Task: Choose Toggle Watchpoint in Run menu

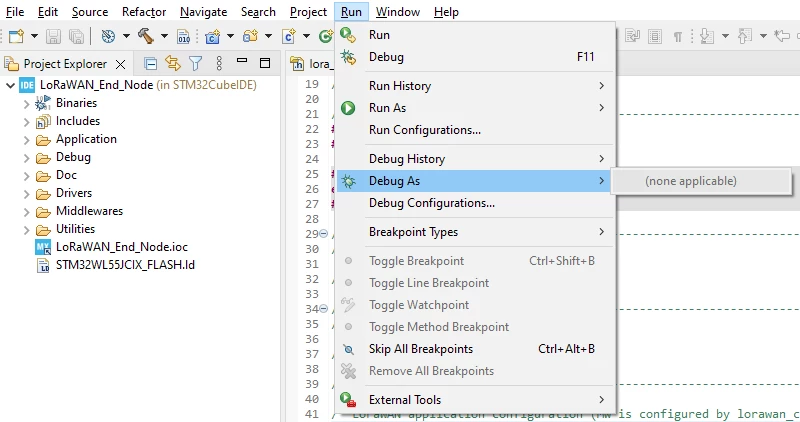Action: point(476,305)
